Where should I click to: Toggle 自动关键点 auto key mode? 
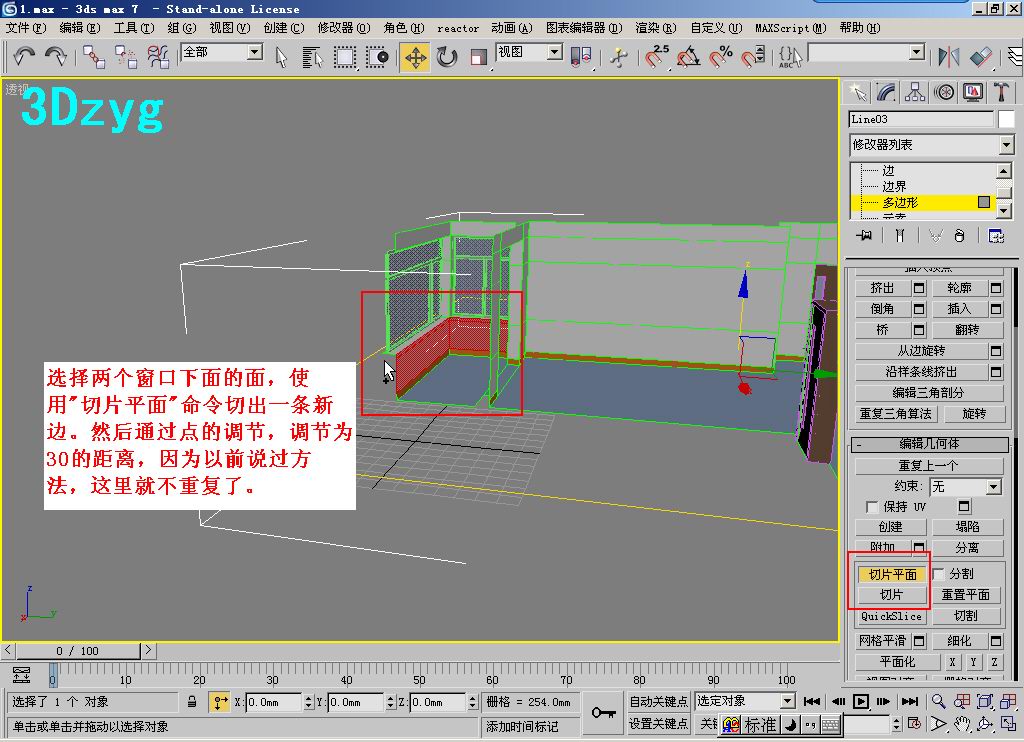[658, 702]
